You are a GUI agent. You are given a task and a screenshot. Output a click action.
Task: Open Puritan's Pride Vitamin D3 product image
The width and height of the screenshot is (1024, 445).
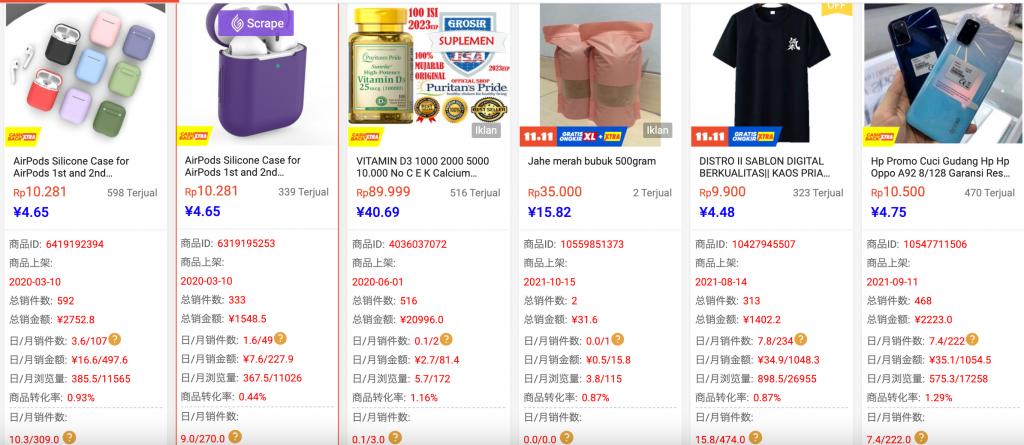coord(429,73)
